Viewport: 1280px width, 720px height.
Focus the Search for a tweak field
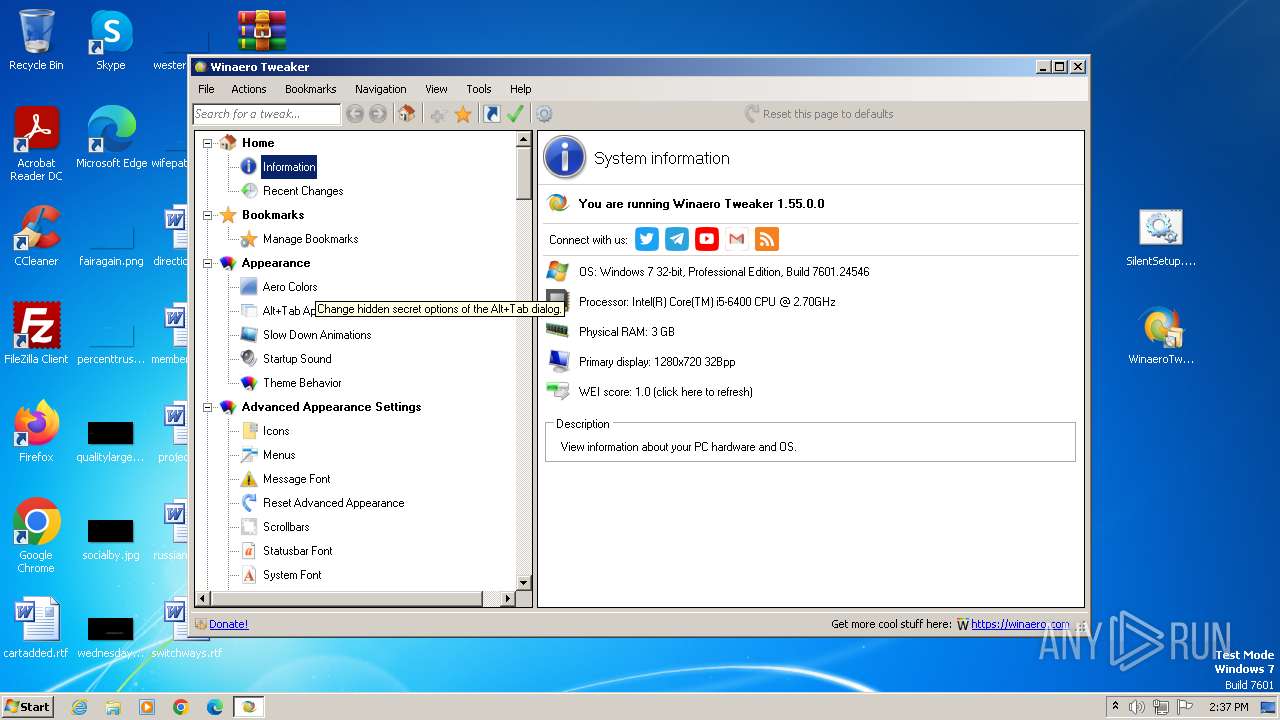(266, 114)
